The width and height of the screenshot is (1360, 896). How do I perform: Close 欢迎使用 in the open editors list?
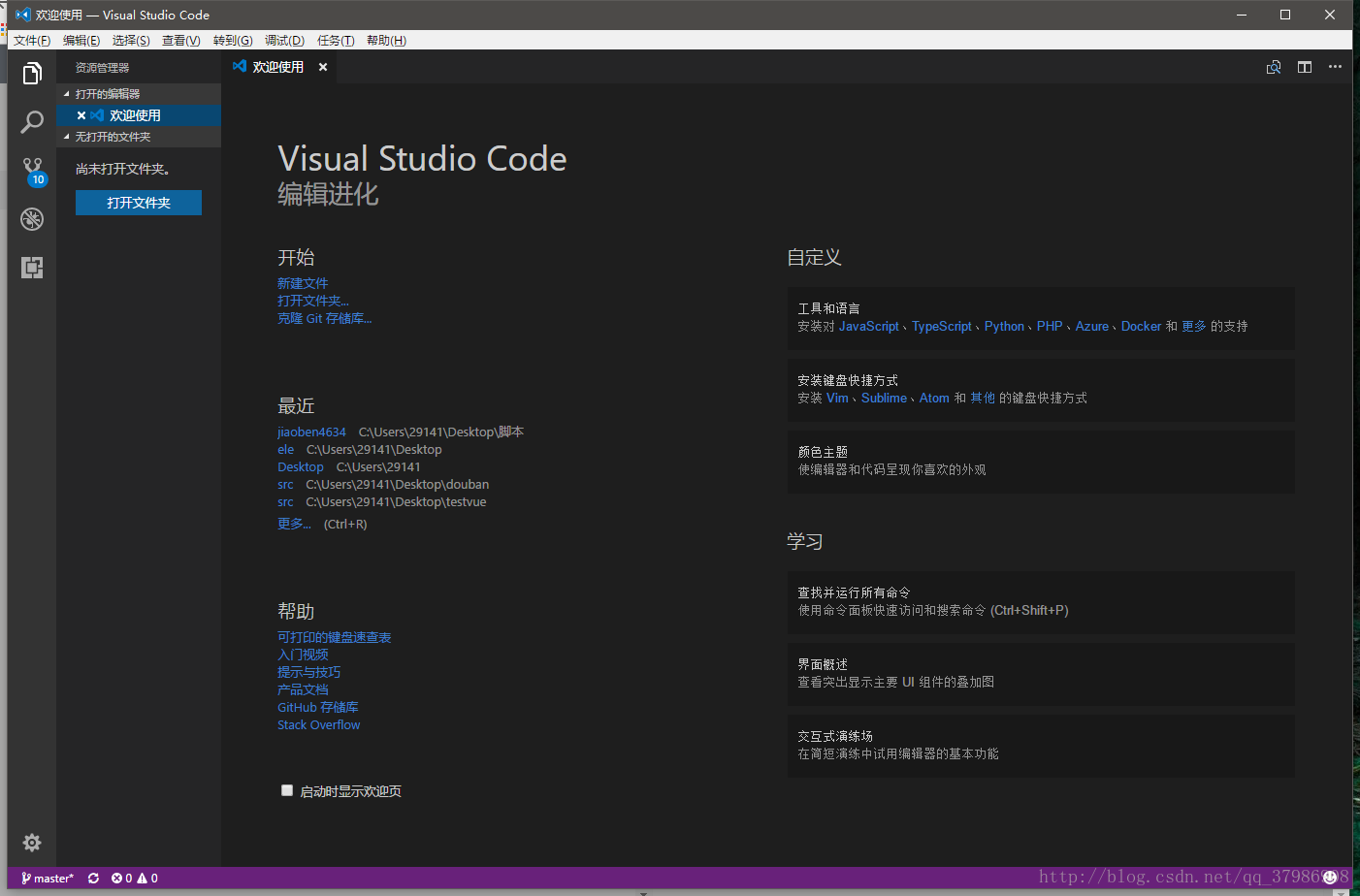[x=81, y=115]
